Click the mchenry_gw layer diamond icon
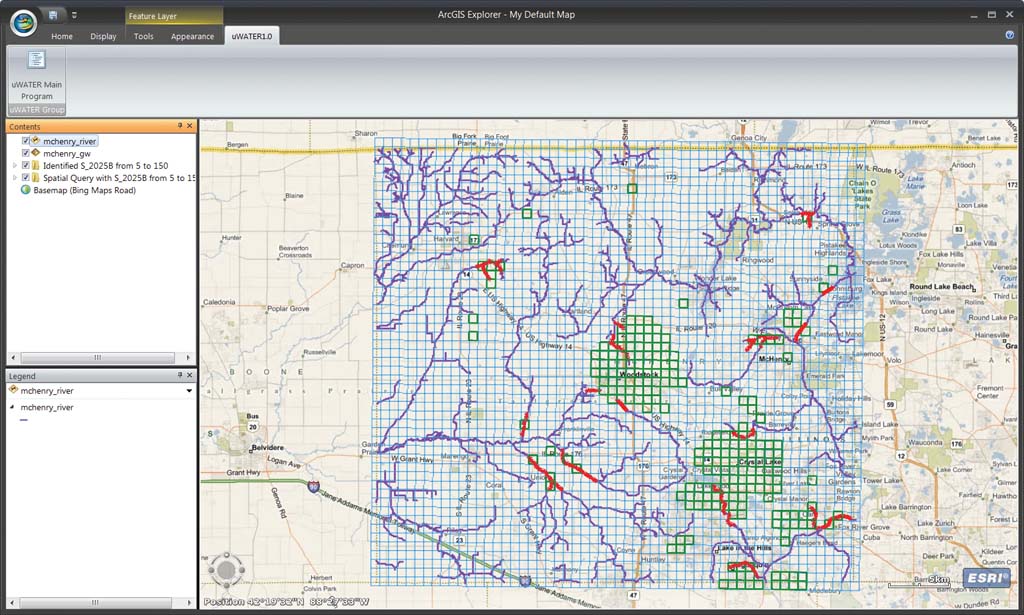Viewport: 1024px width, 615px height. [36, 153]
